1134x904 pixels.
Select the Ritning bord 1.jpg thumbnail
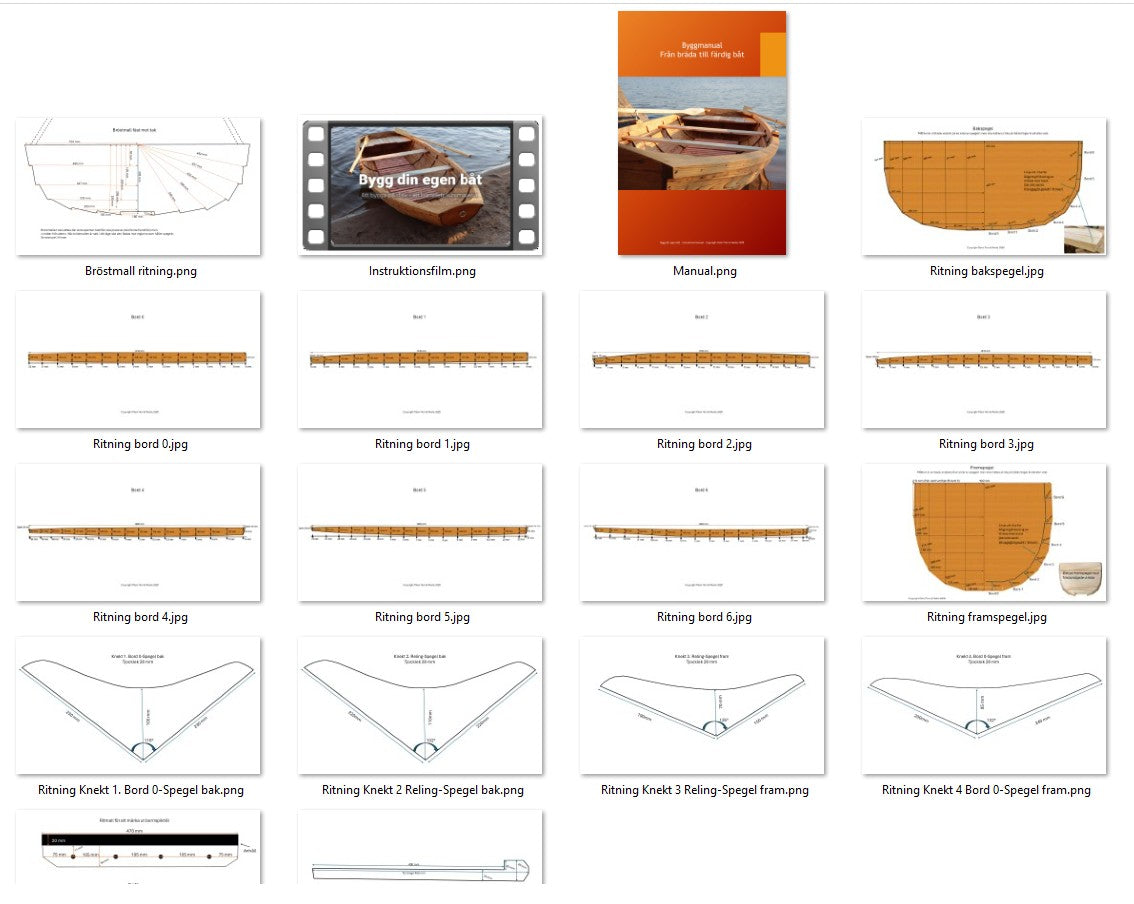pos(420,359)
